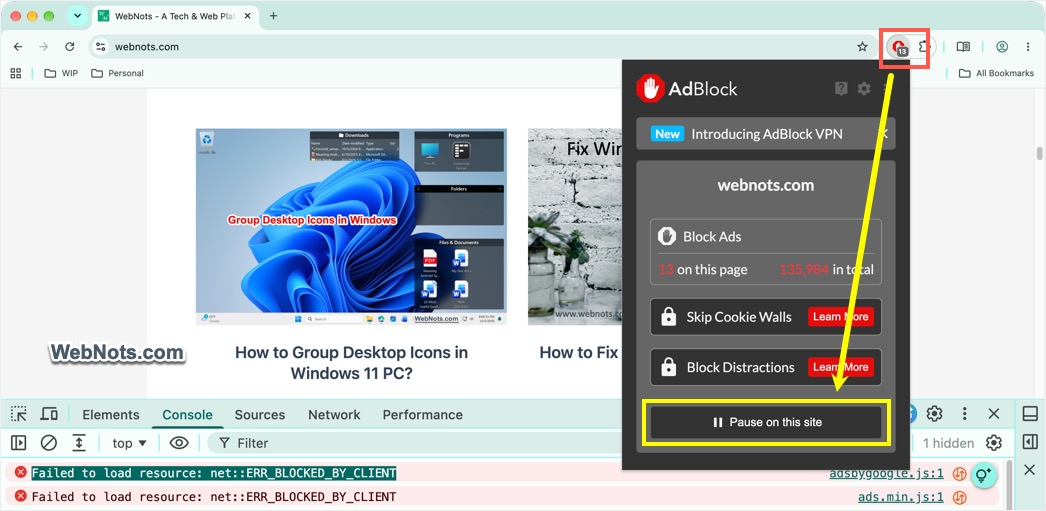The image size is (1046, 511).
Task: Open the Performance tab
Action: tap(422, 415)
